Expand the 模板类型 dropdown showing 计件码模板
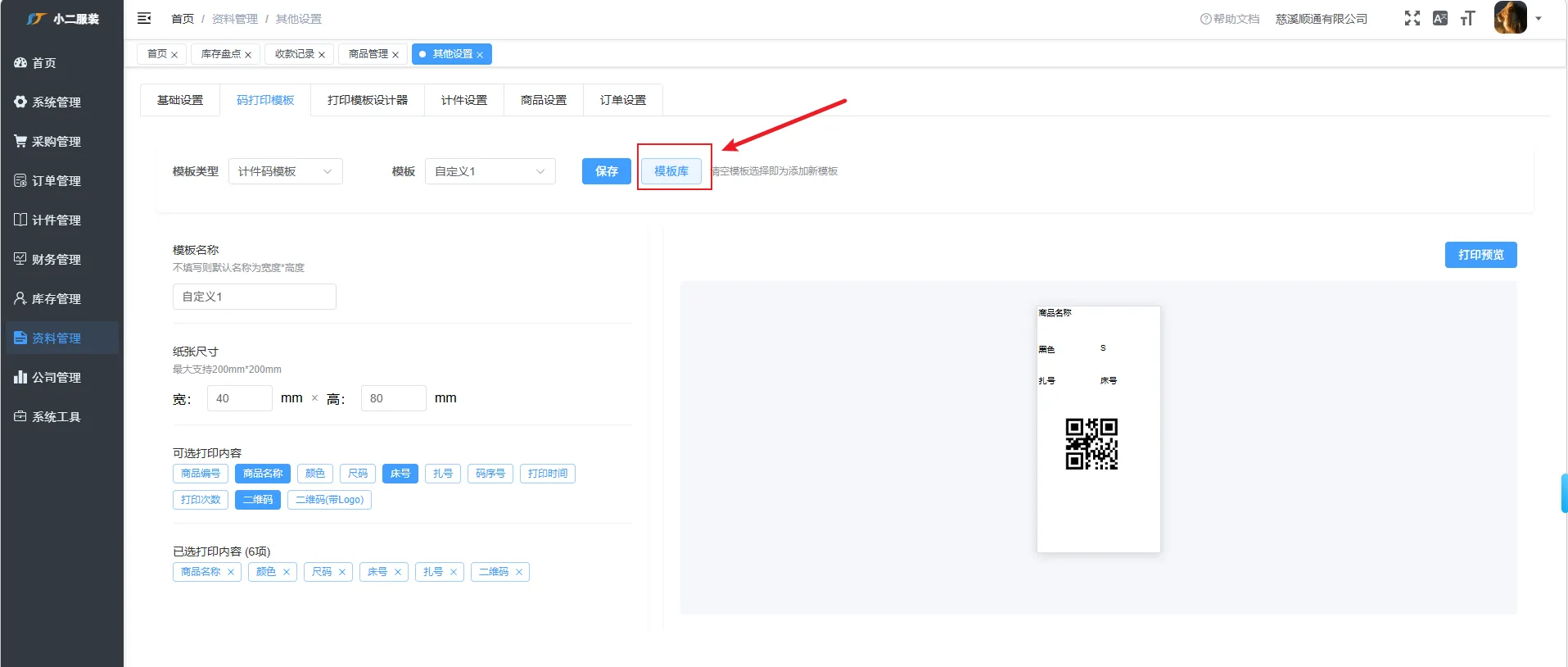The width and height of the screenshot is (1568, 667). (x=285, y=171)
